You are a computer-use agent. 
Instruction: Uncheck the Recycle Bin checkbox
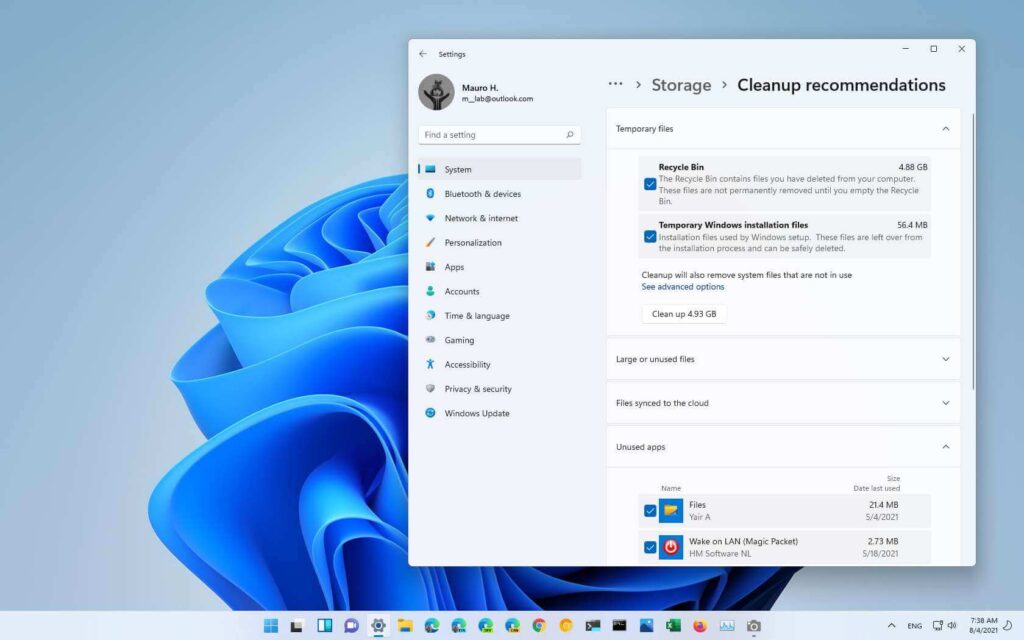pyautogui.click(x=650, y=184)
